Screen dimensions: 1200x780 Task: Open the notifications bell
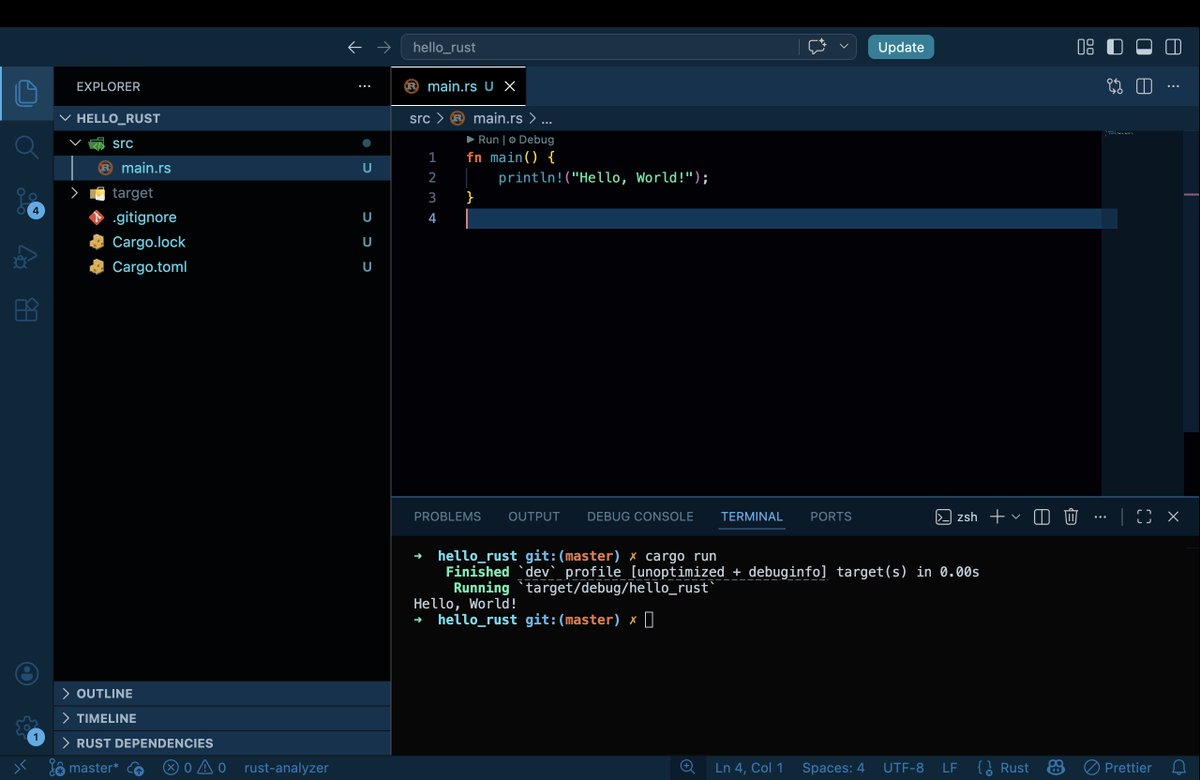(x=1179, y=768)
